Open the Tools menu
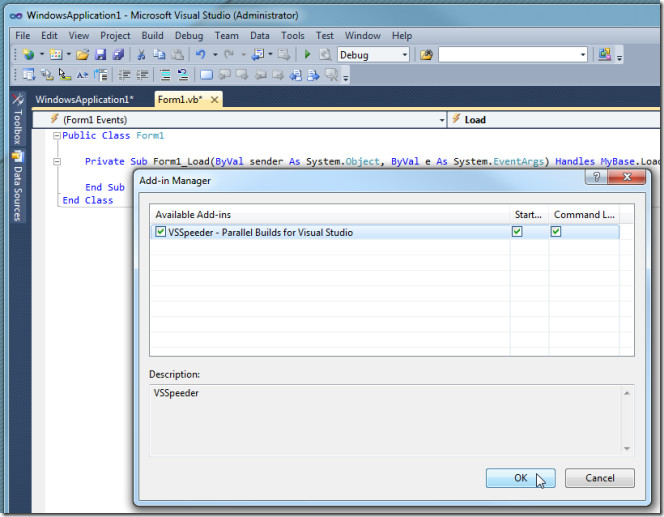This screenshot has height=517, width=664. pyautogui.click(x=293, y=36)
